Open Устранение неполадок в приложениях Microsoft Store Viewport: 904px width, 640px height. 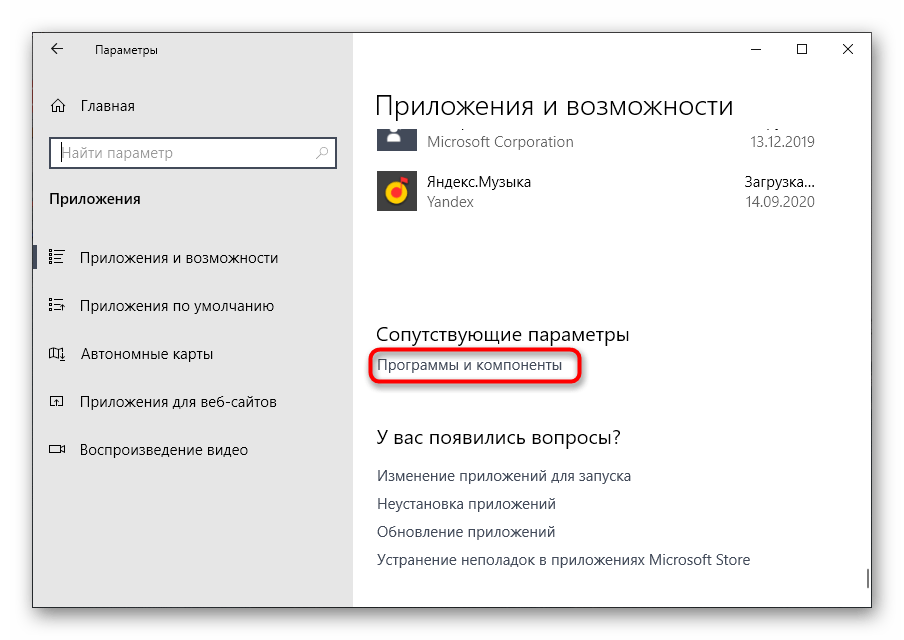point(563,560)
